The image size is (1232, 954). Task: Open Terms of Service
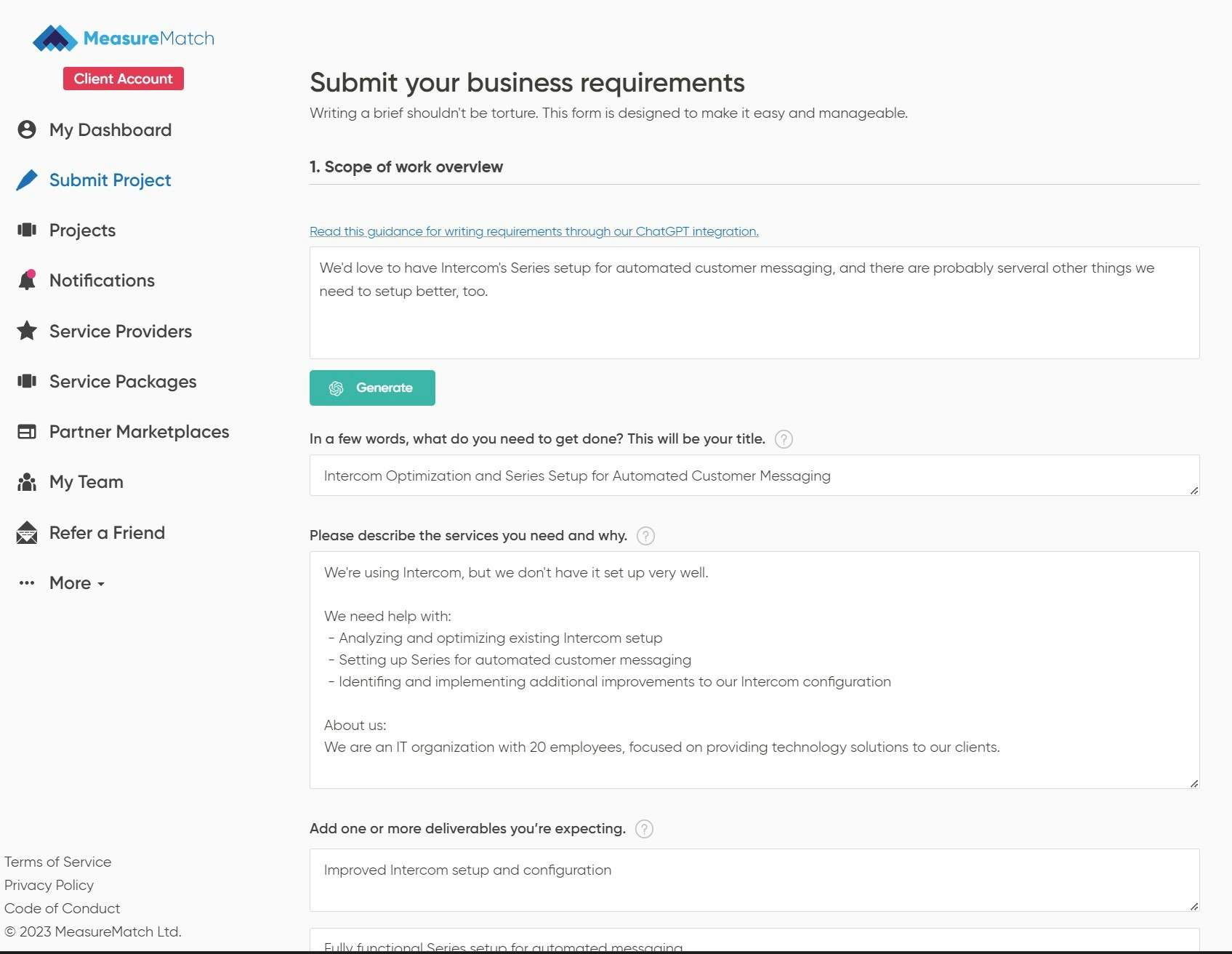click(x=58, y=862)
